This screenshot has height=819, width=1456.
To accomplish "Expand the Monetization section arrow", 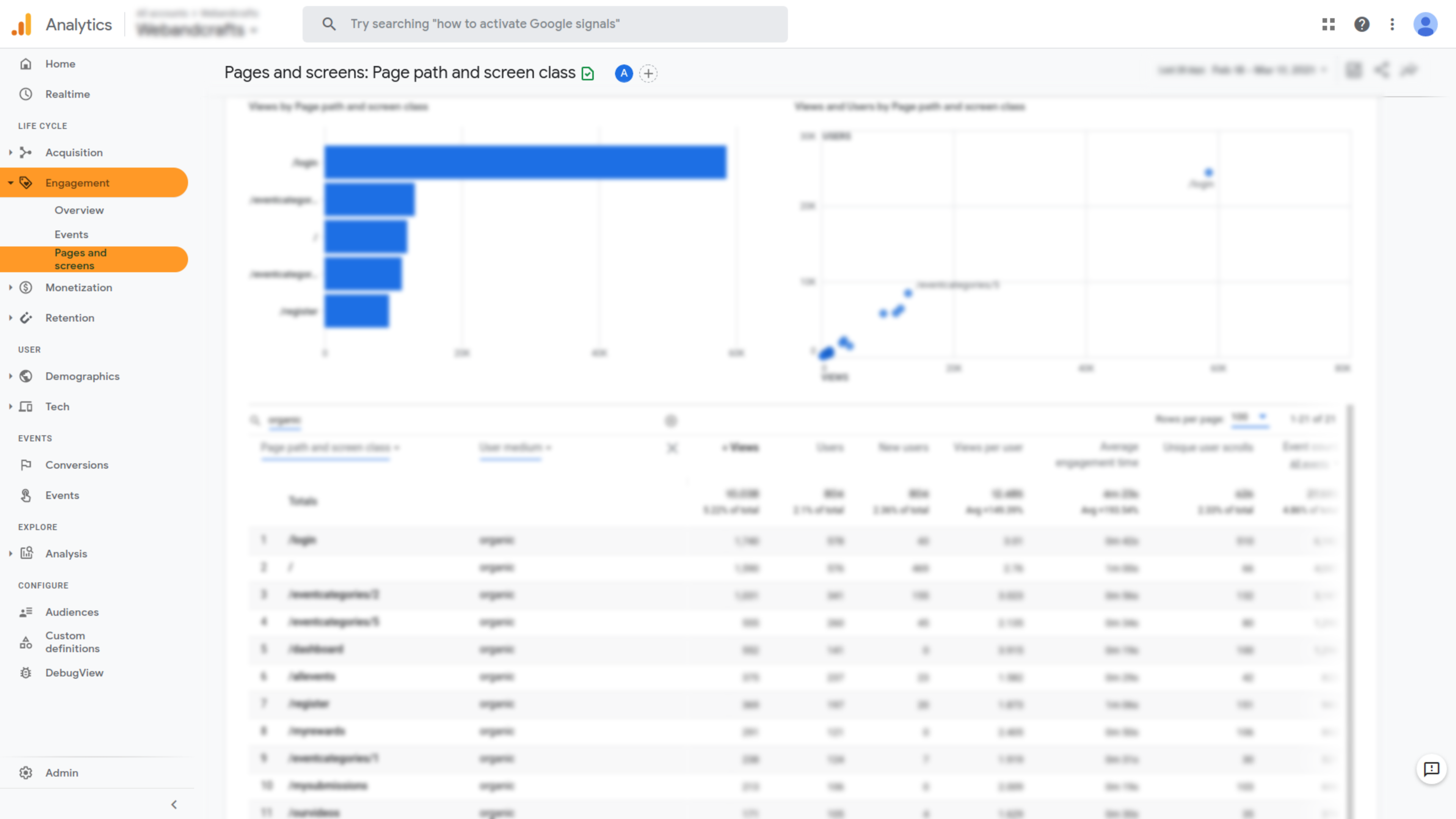I will [x=10, y=287].
